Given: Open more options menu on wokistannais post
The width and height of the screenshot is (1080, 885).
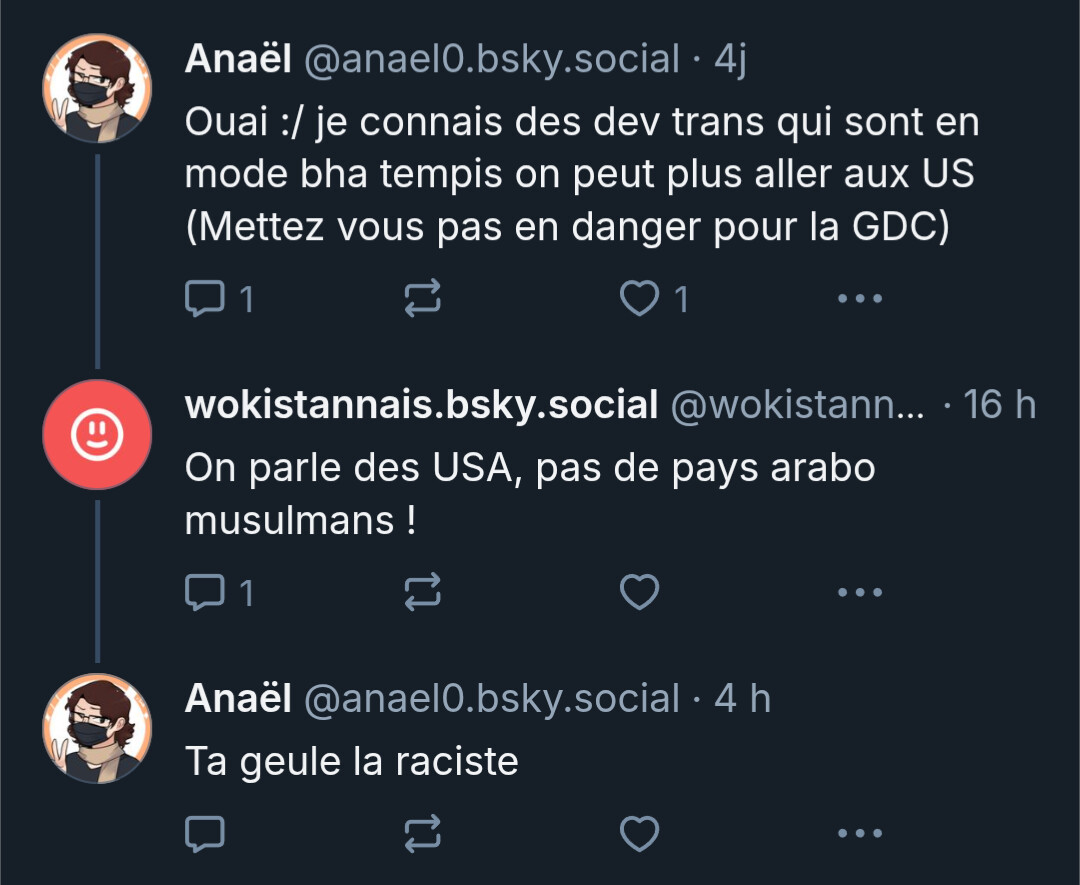Looking at the screenshot, I should (x=860, y=592).
